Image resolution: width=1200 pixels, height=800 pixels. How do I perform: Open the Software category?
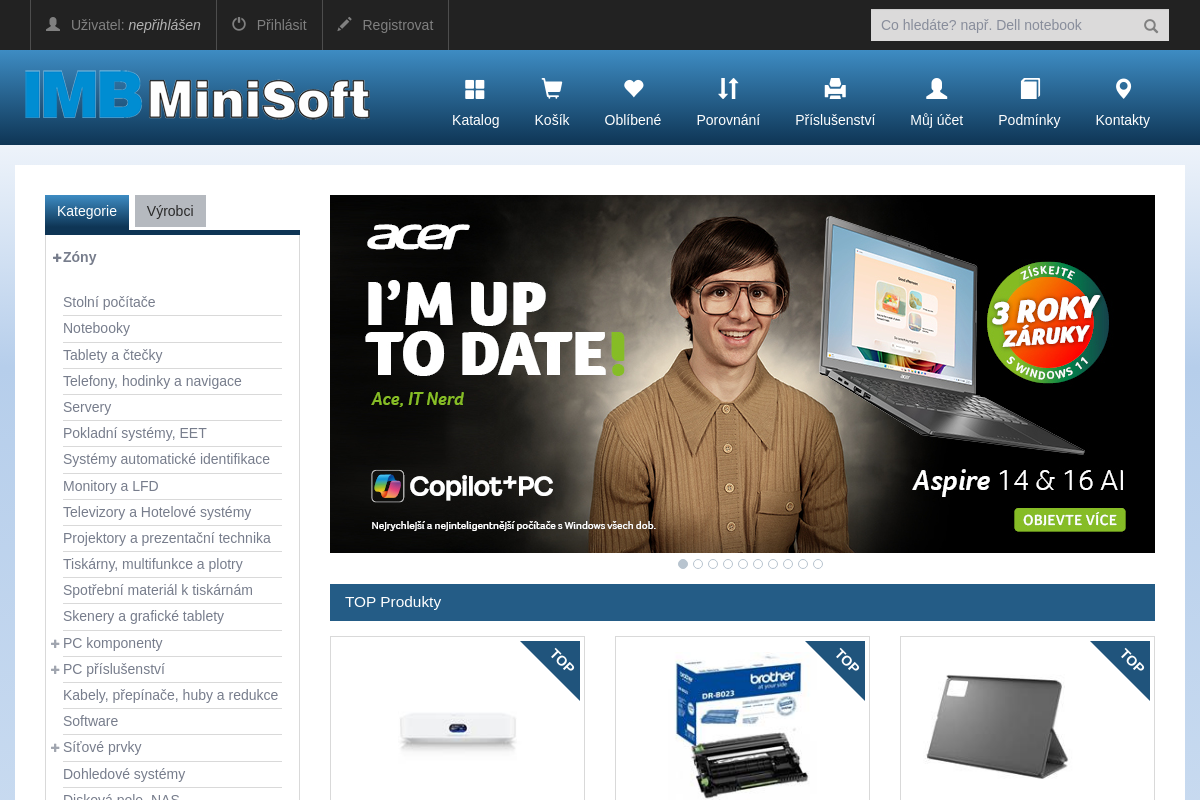[x=90, y=721]
